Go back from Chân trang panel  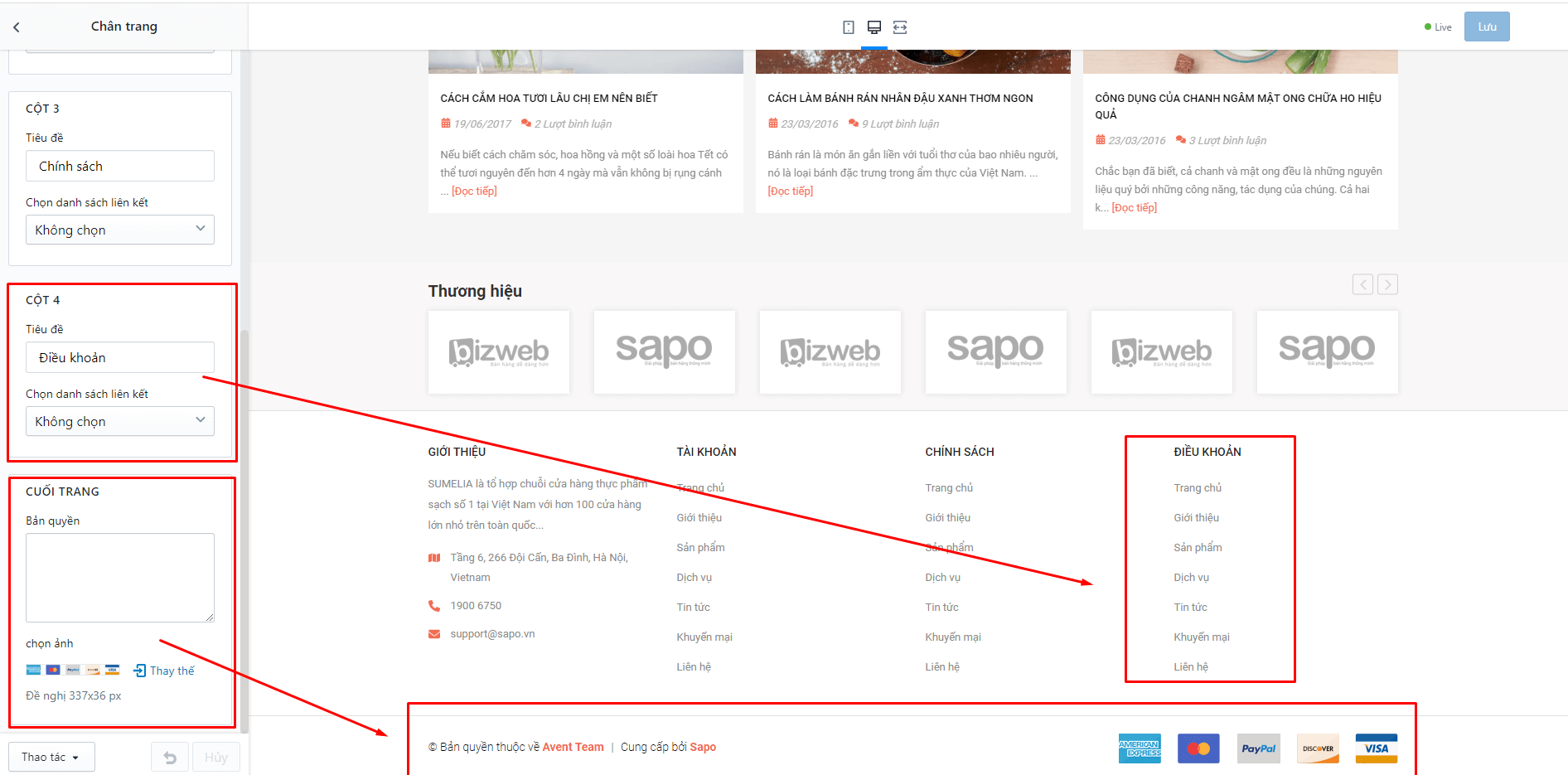click(17, 27)
